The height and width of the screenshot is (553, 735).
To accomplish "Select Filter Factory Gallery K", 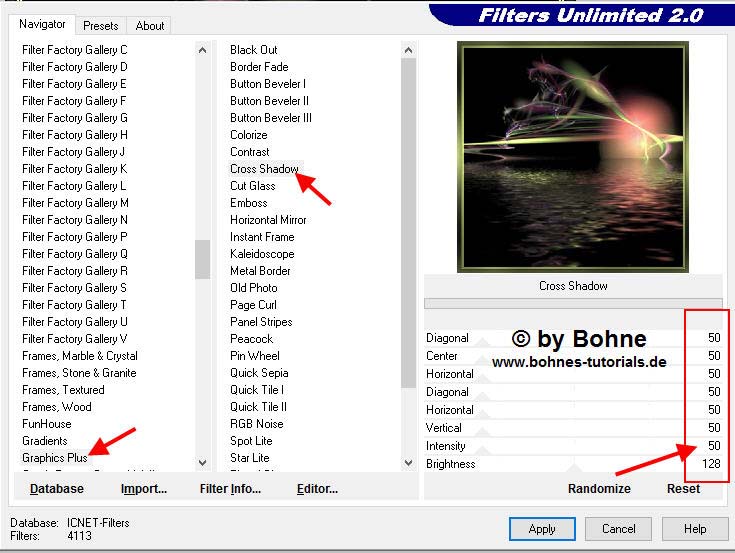I will tap(75, 169).
